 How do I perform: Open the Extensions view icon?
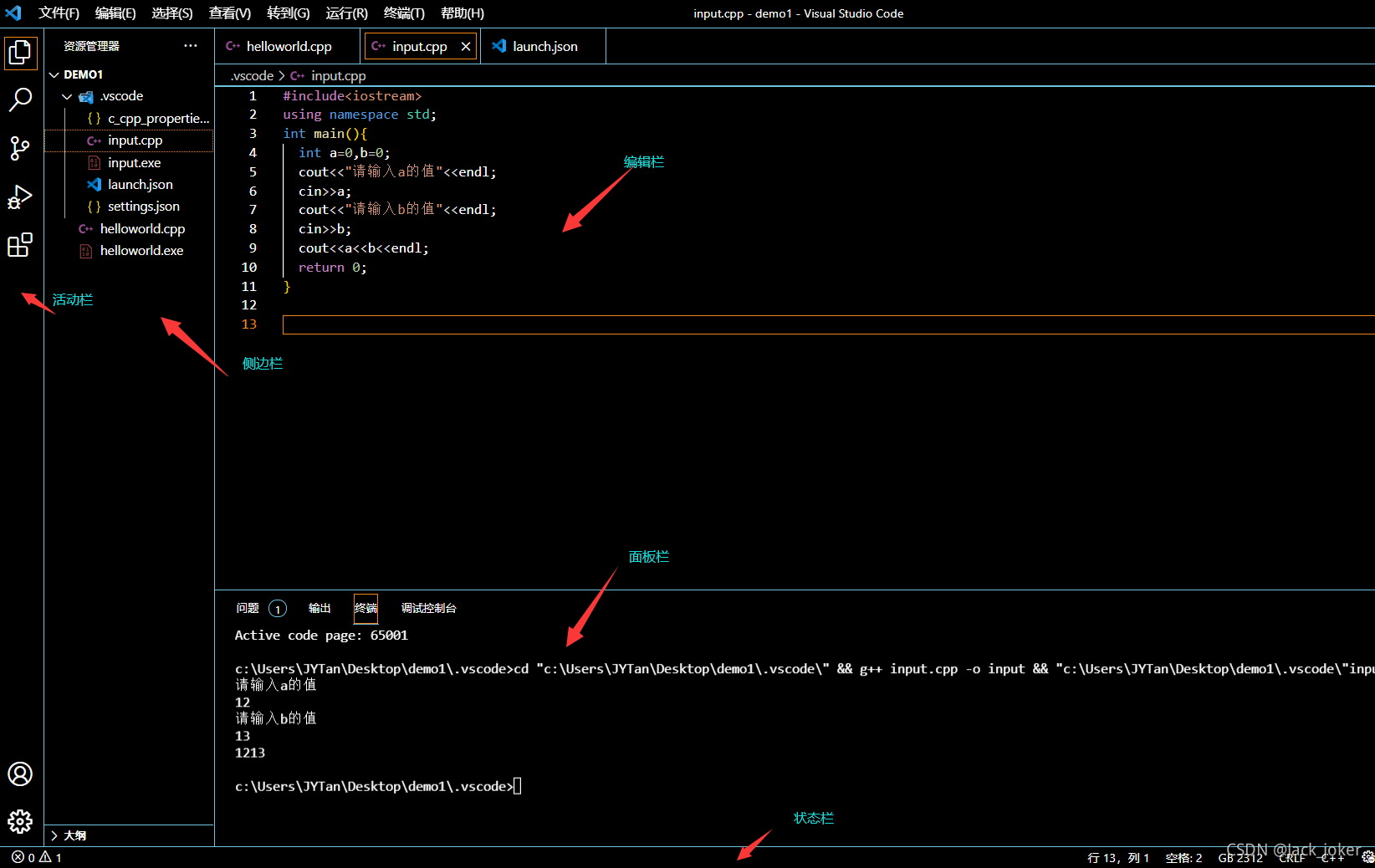[20, 245]
